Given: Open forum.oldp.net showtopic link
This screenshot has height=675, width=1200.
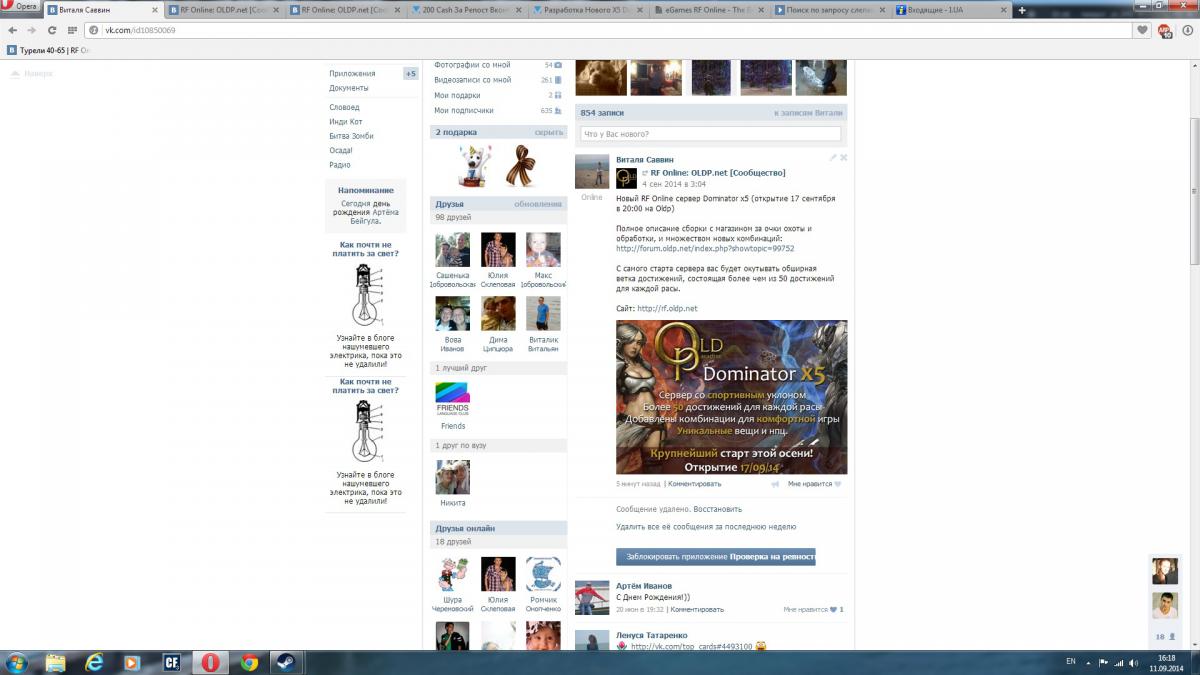Looking at the screenshot, I should (705, 248).
